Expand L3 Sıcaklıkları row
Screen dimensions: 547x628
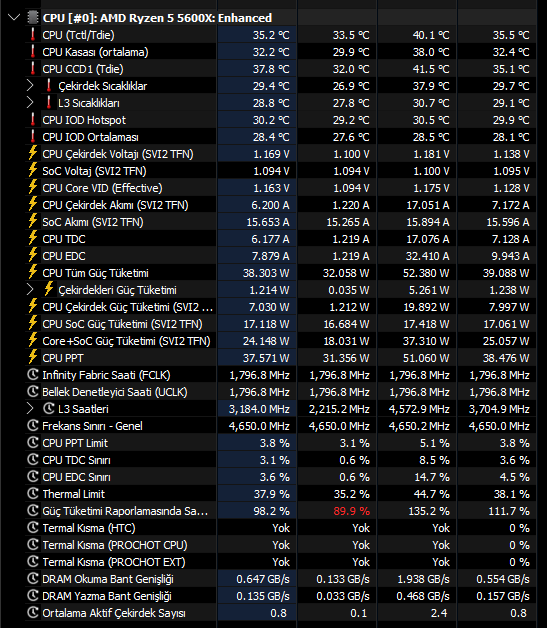30,103
